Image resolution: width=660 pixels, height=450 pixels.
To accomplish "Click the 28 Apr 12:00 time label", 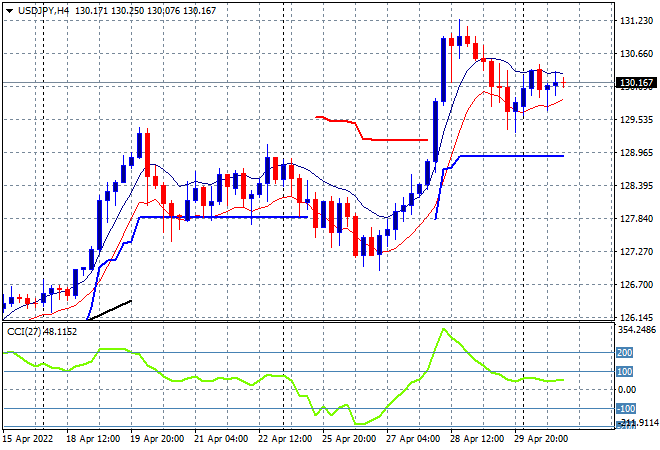I will pos(477,439).
